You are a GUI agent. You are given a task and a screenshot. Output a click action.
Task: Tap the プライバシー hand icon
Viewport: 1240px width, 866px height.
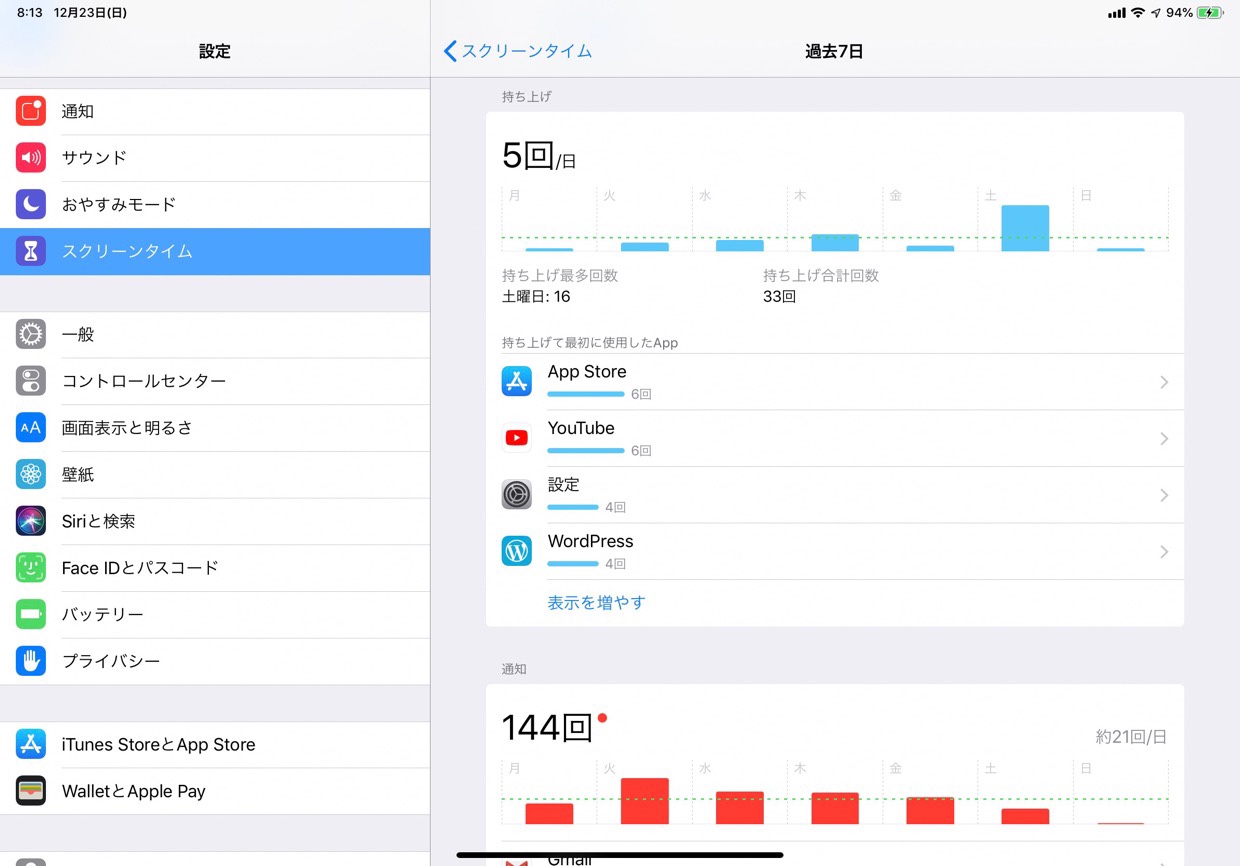(31, 661)
